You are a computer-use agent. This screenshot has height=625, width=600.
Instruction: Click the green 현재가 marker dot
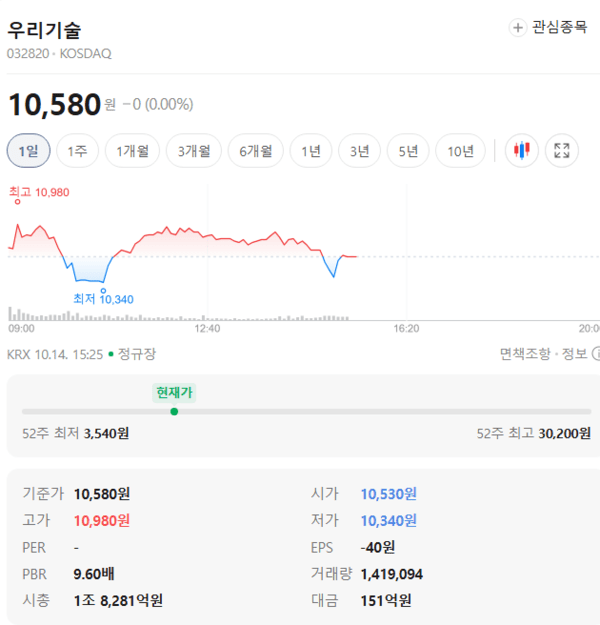pyautogui.click(x=174, y=411)
